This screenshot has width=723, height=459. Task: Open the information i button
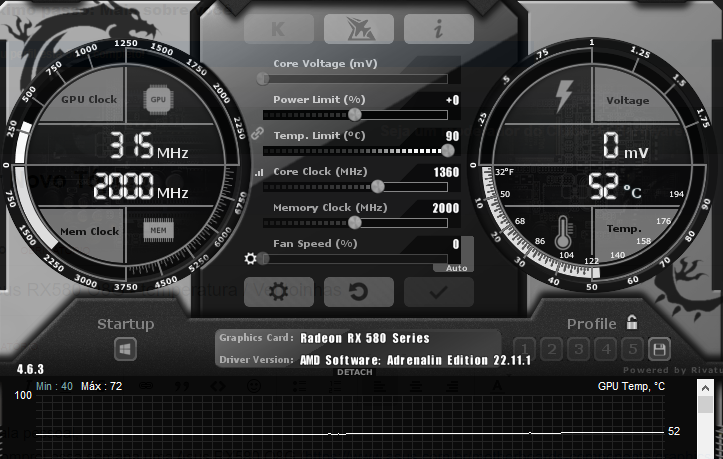(439, 29)
